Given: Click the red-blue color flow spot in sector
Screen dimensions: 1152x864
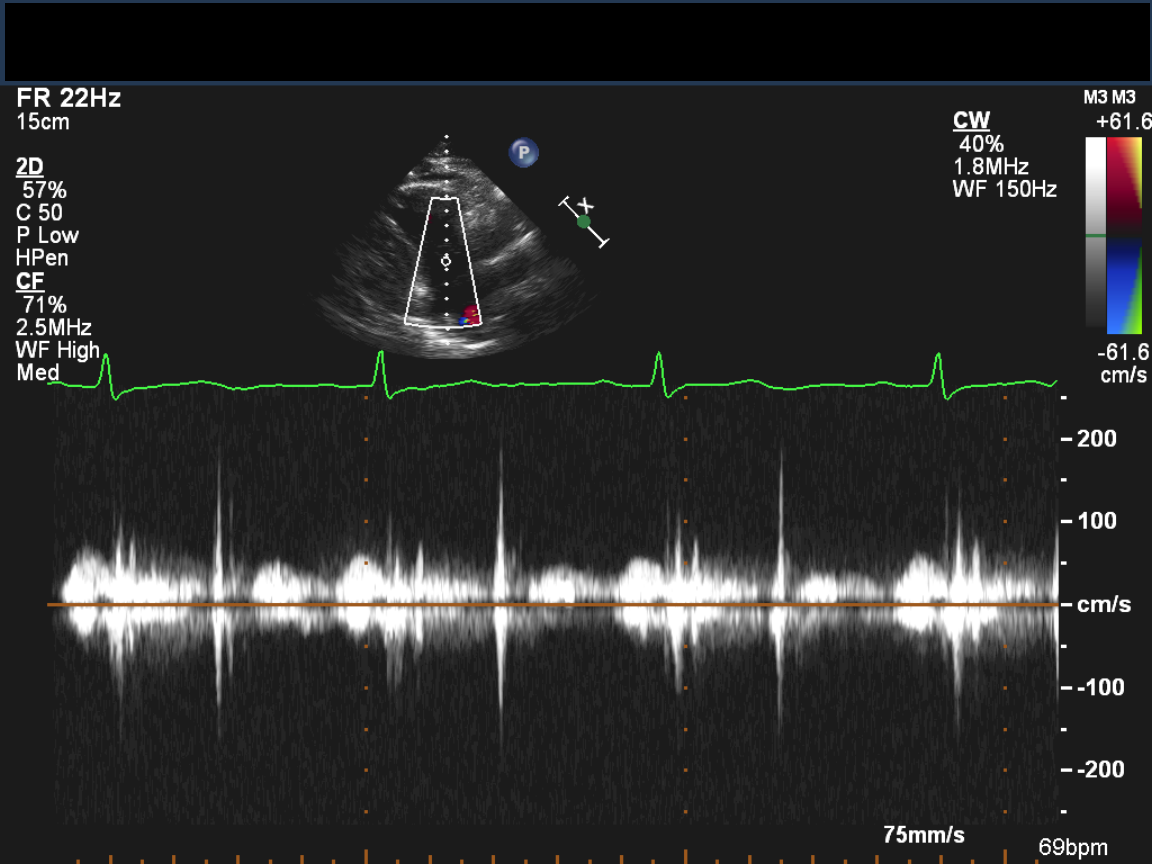Looking at the screenshot, I should [469, 317].
